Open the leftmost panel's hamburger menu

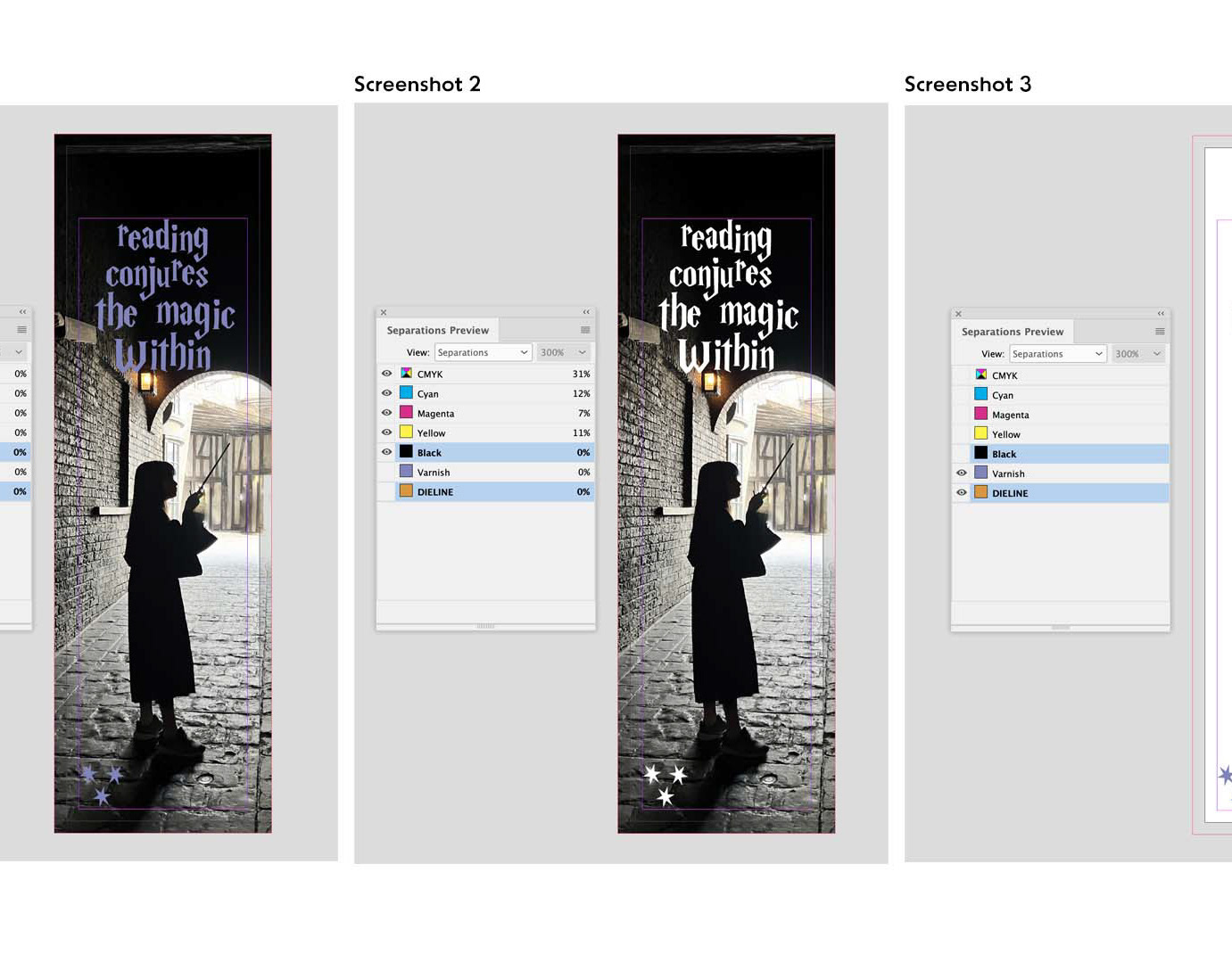click(21, 330)
